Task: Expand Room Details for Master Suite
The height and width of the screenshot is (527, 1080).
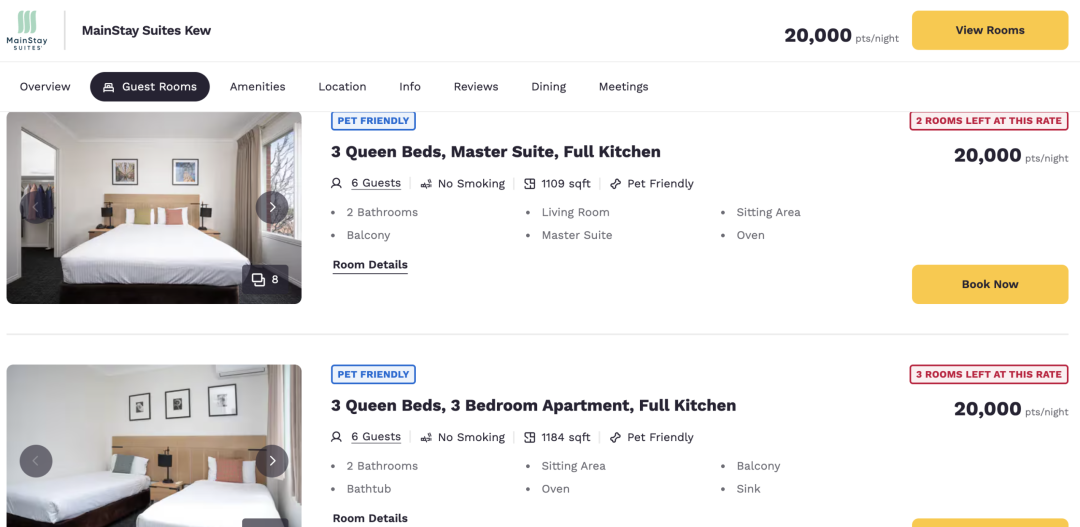Action: [370, 265]
